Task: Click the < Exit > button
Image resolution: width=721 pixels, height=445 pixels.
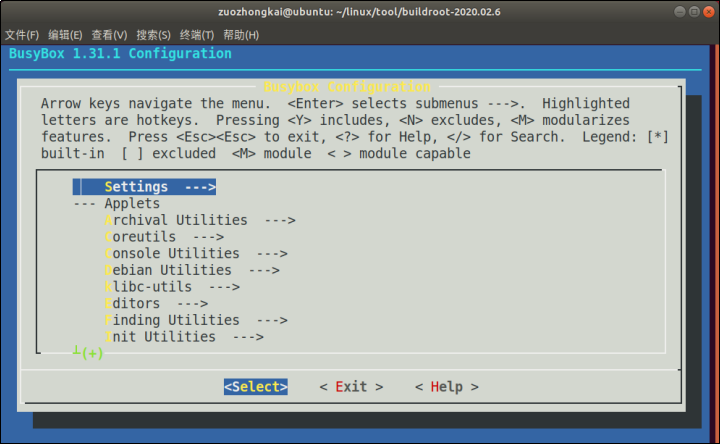Action: click(351, 387)
